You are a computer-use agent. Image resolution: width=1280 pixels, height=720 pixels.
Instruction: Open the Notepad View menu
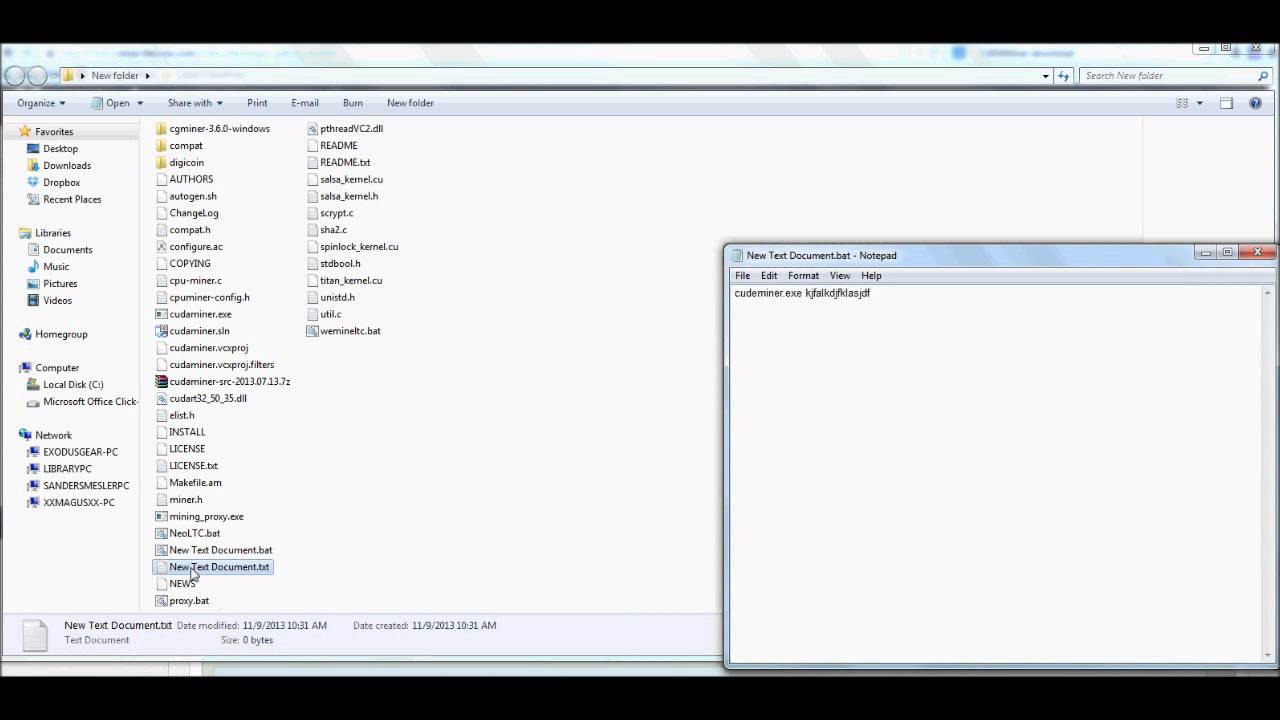point(840,276)
